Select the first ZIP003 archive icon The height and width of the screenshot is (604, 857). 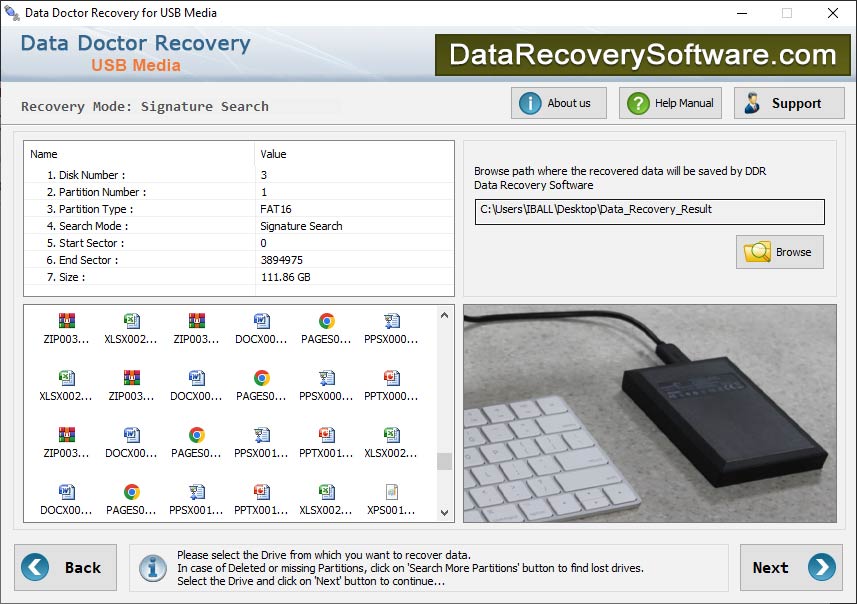click(x=67, y=325)
